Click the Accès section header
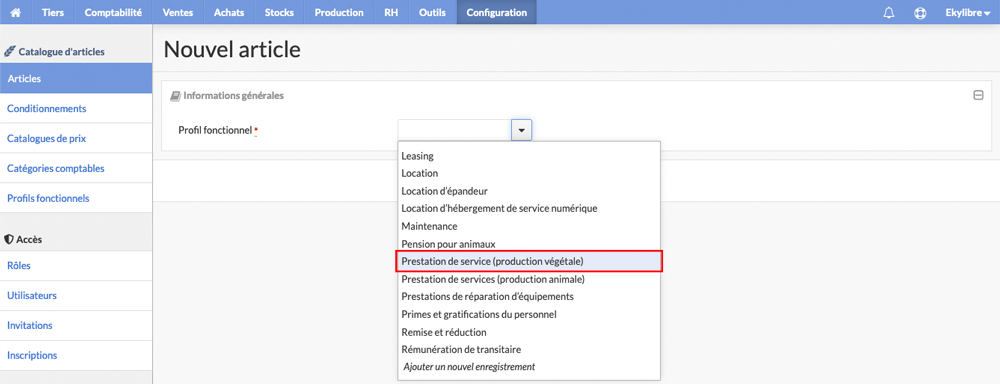Screen dimensions: 1000x384 [x=23, y=239]
